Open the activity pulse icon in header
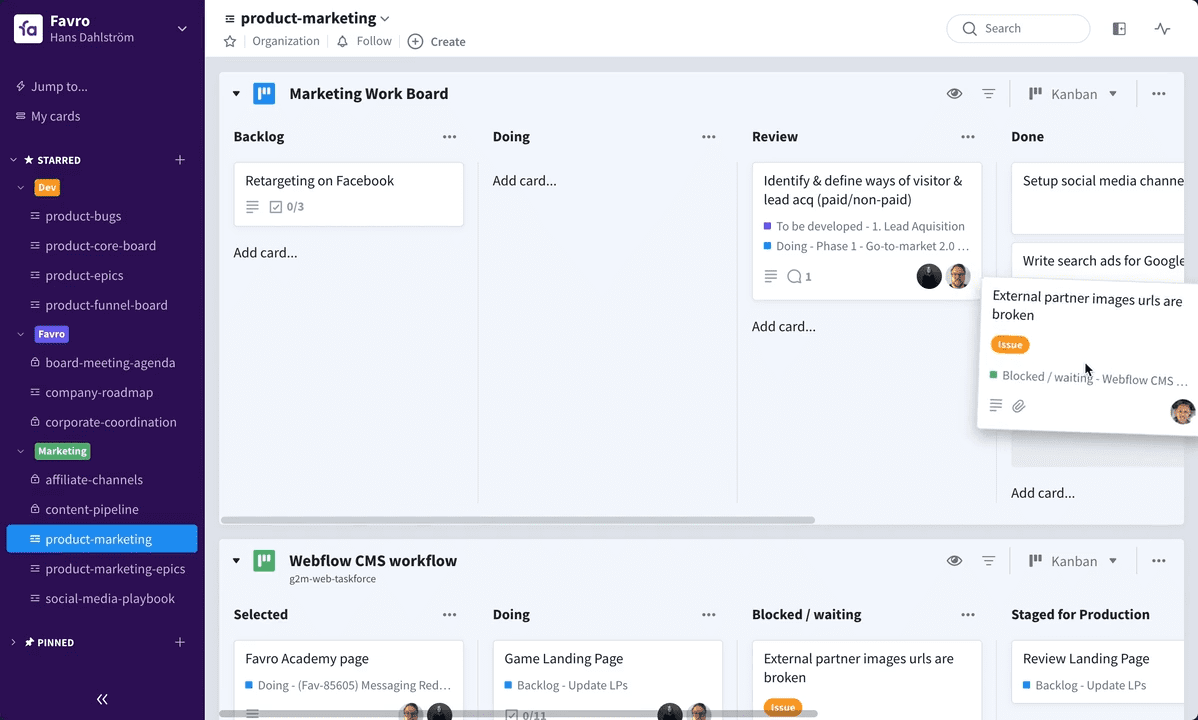Image resolution: width=1198 pixels, height=720 pixels. 1162,29
